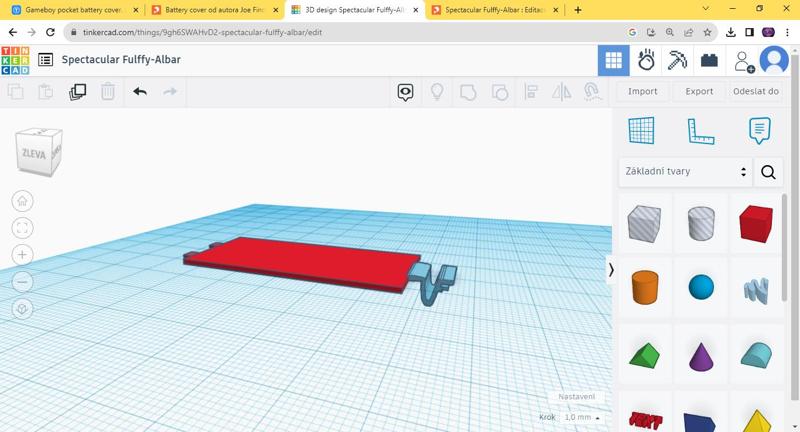The width and height of the screenshot is (800, 432).
Task: Switch to Spectacular Fulffy-Albar Editace tab
Action: click(496, 10)
